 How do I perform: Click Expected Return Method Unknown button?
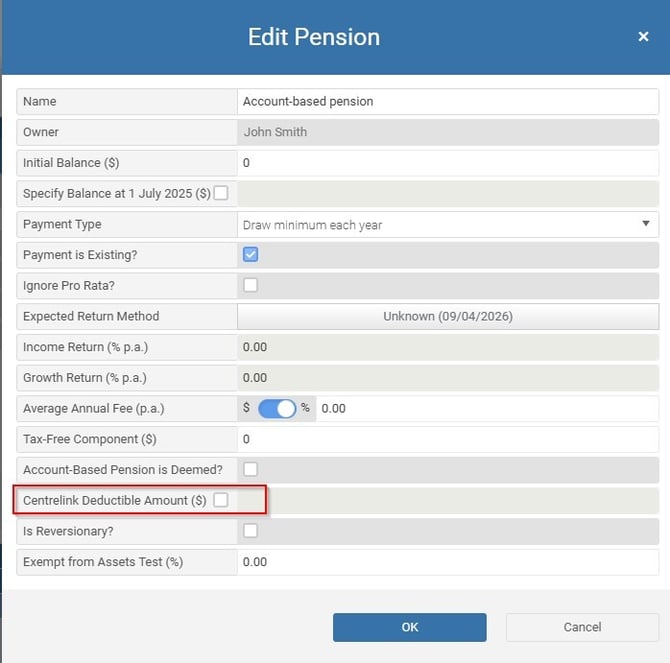pyautogui.click(x=447, y=316)
